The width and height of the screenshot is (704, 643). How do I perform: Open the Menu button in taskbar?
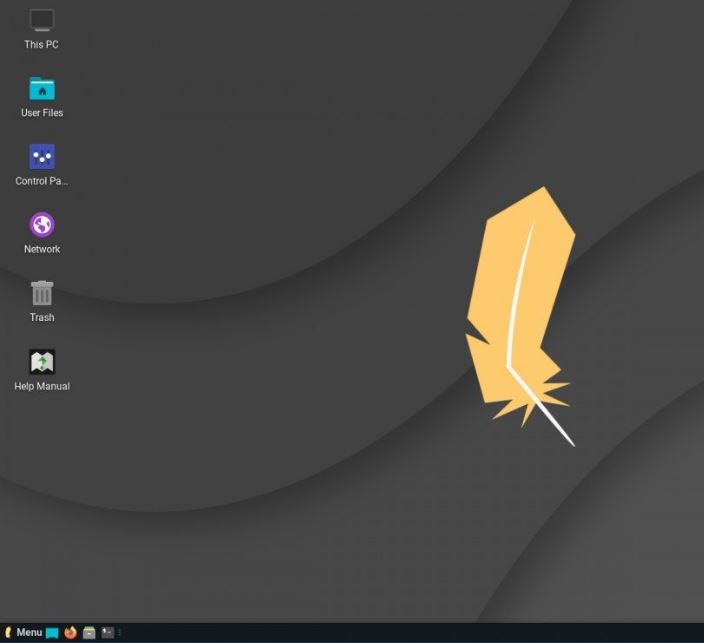point(22,633)
